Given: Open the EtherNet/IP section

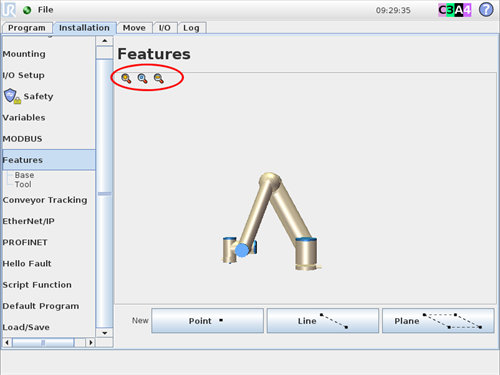Looking at the screenshot, I should pyautogui.click(x=28, y=221).
